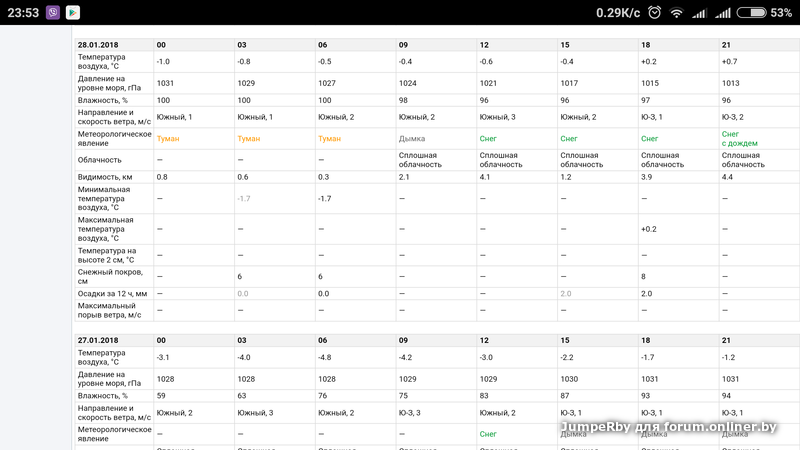Click snow cover value 6 at 03 hour
Viewport: 800px width, 450px height.
tap(239, 277)
